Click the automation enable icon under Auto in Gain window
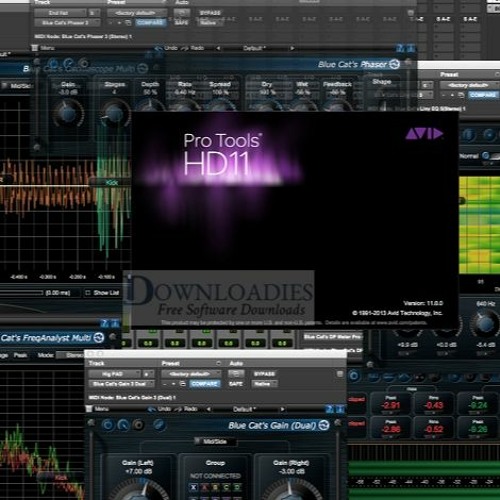Image resolution: width=500 pixels, height=500 pixels. tap(236, 373)
